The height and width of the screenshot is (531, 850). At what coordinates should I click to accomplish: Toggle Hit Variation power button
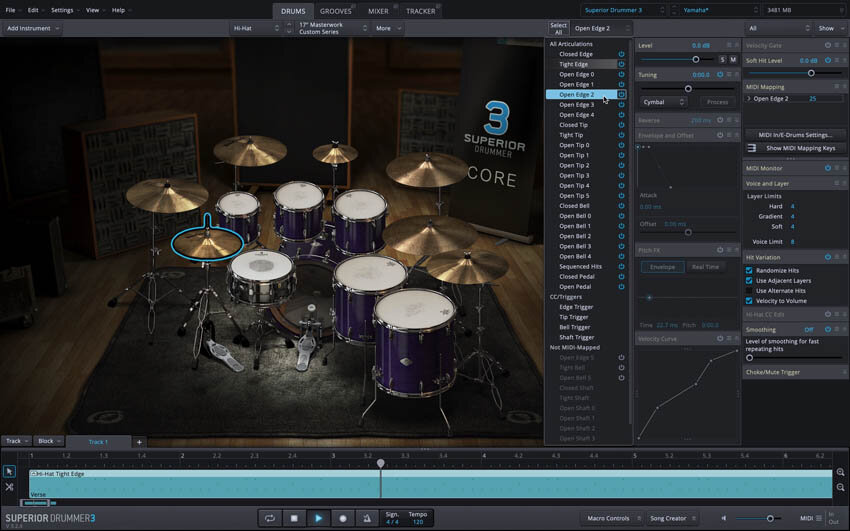point(828,257)
